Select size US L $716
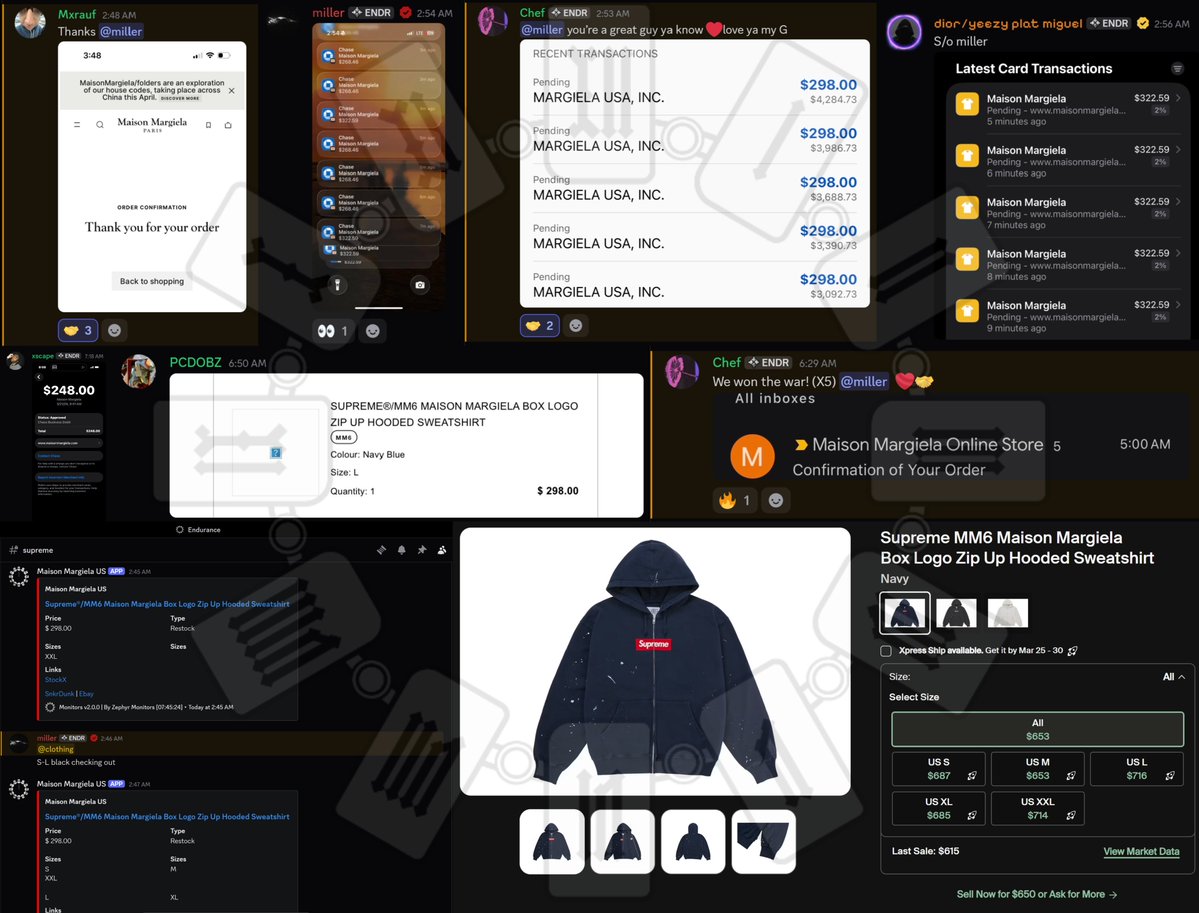The height and width of the screenshot is (913, 1199). coord(1136,769)
